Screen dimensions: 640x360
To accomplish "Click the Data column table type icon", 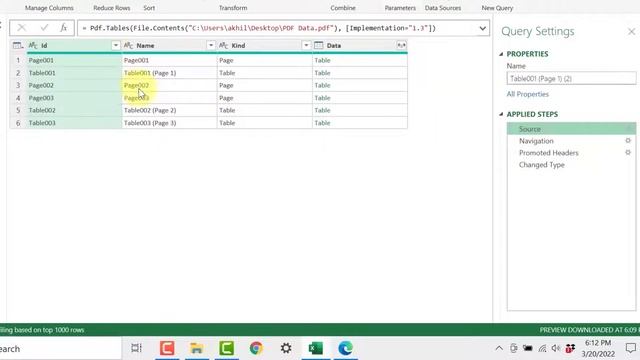I will [x=318, y=45].
